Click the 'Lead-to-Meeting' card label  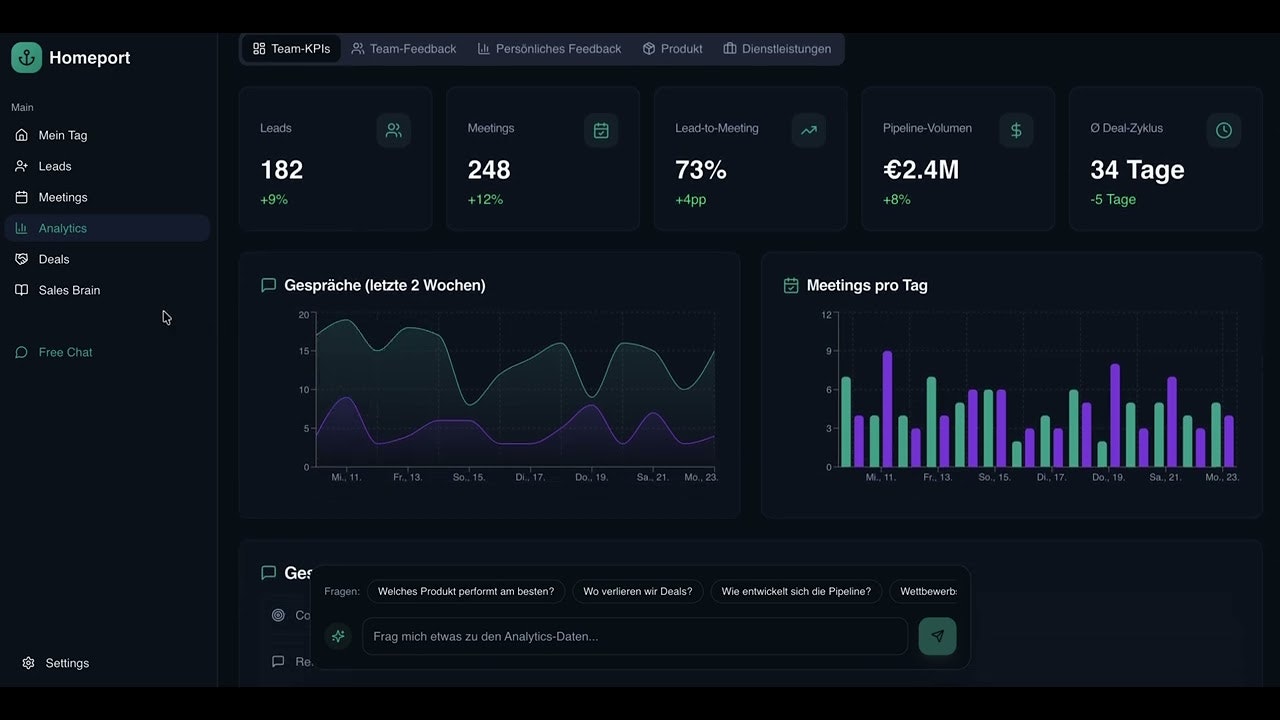(717, 128)
